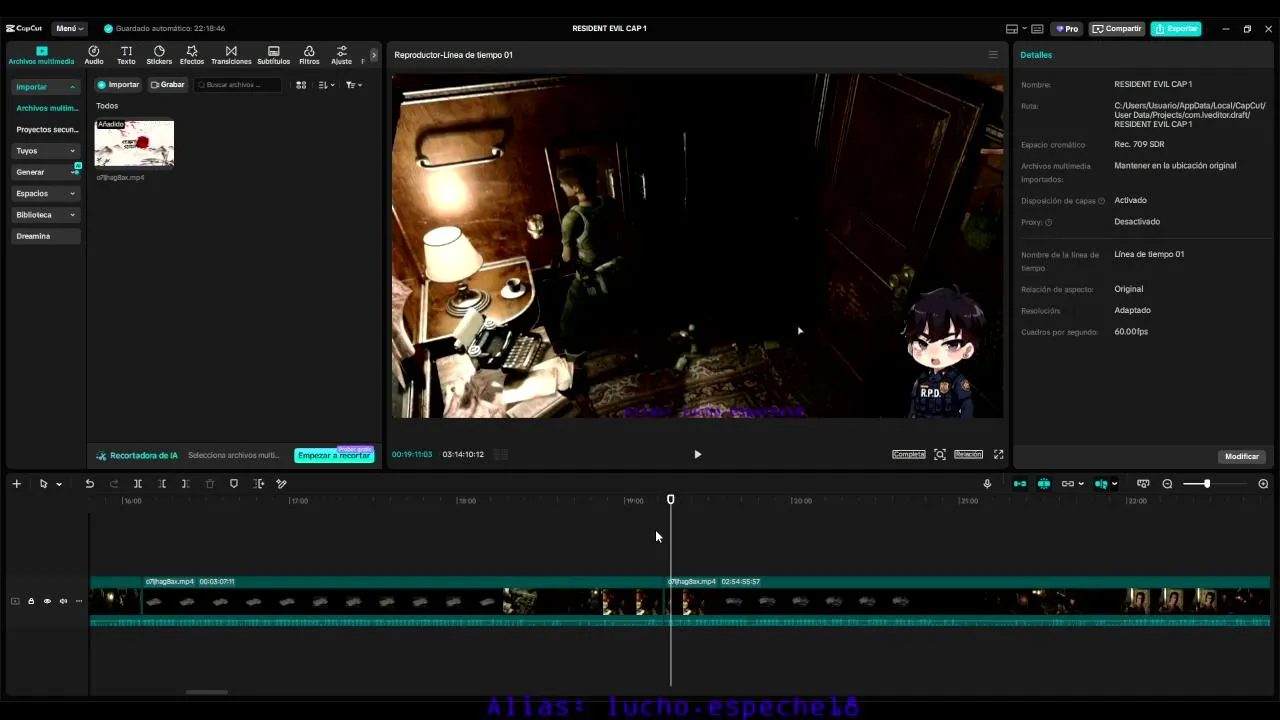1280x720 pixels.
Task: Click the timeline zoom-to-fit icon
Action: click(1143, 484)
